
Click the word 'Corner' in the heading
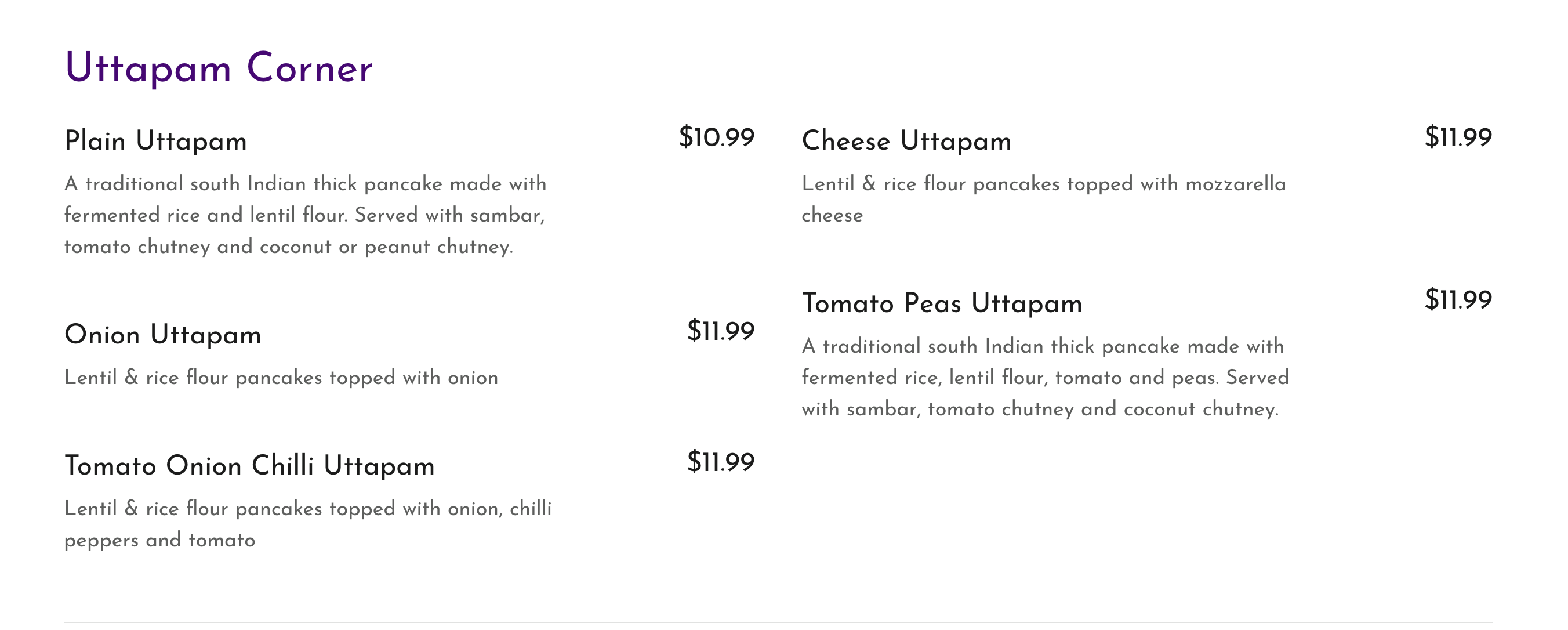pyautogui.click(x=309, y=68)
